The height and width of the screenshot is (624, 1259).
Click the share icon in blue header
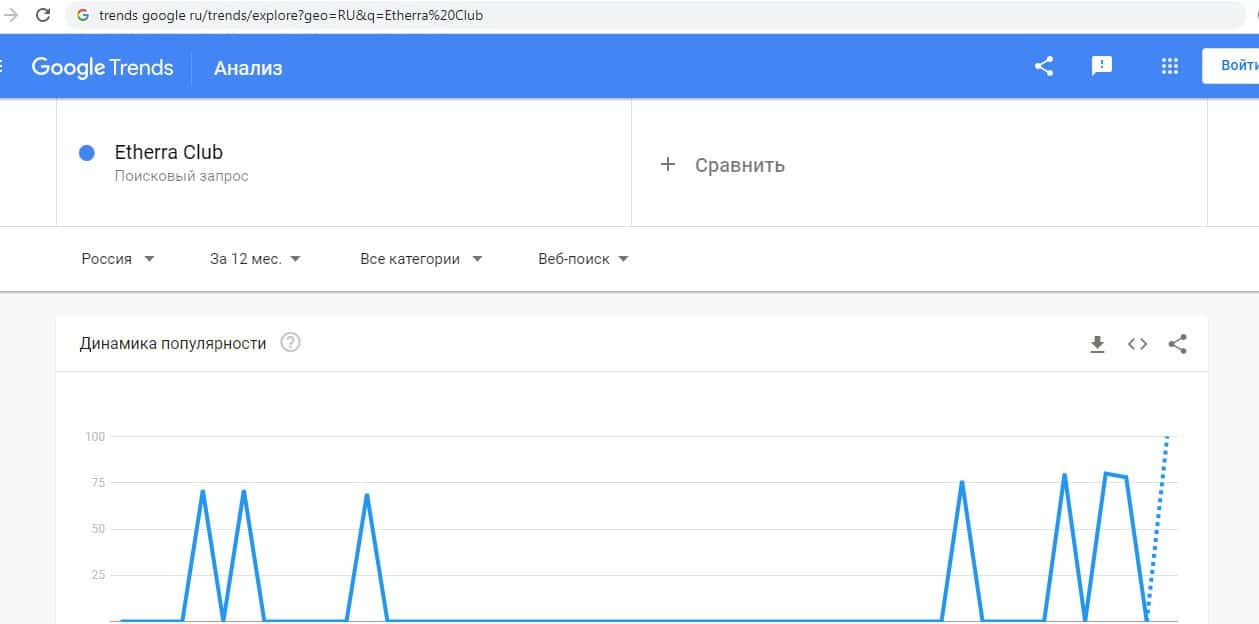(1044, 67)
